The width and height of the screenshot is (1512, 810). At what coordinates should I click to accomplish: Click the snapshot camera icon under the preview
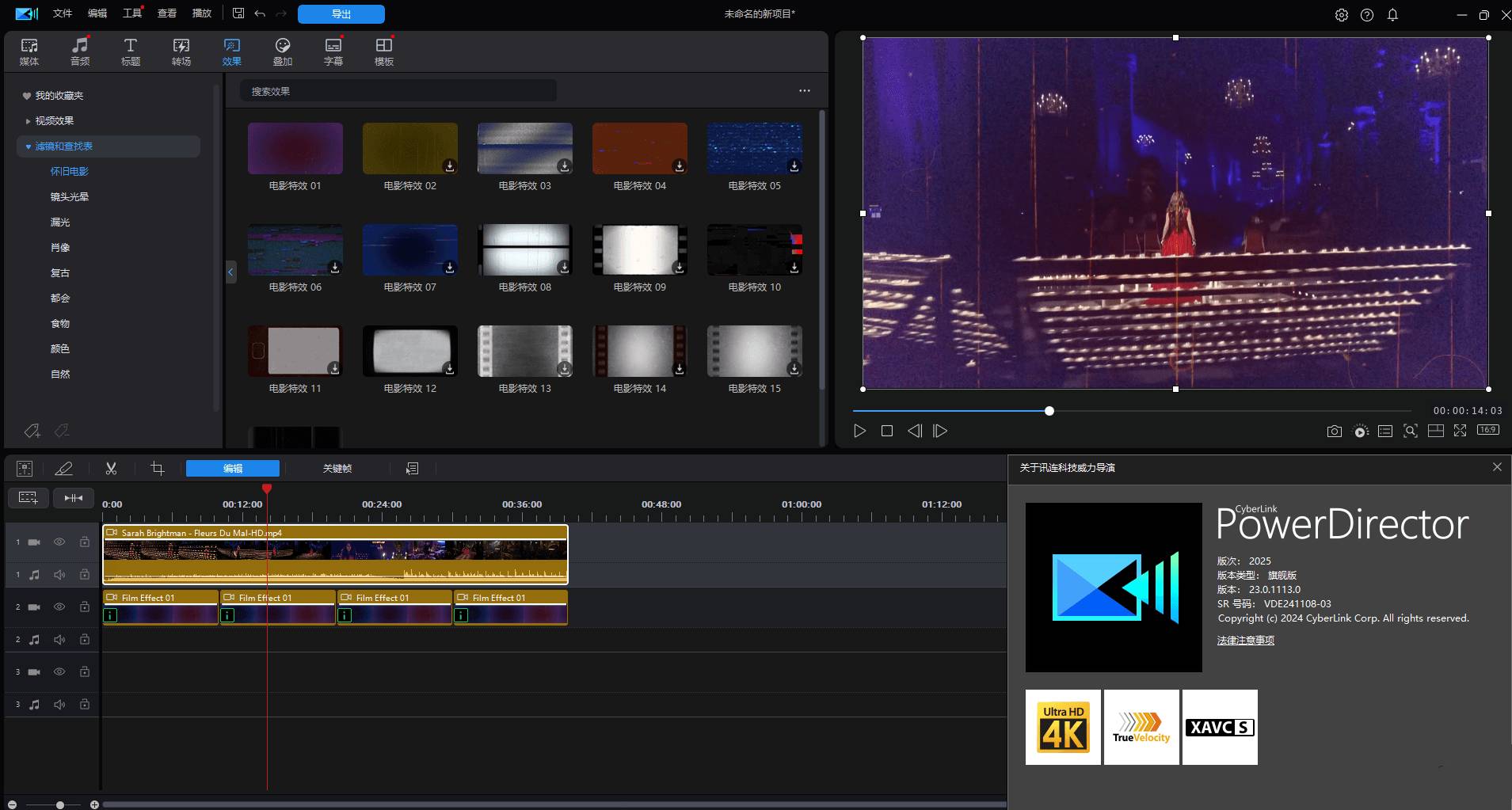[1334, 430]
